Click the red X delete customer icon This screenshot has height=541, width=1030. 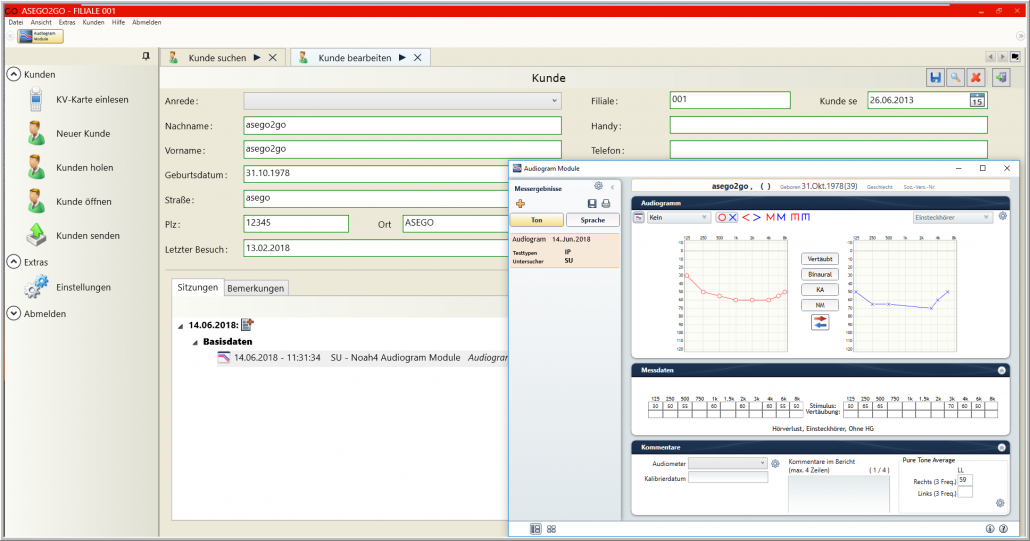(x=976, y=77)
